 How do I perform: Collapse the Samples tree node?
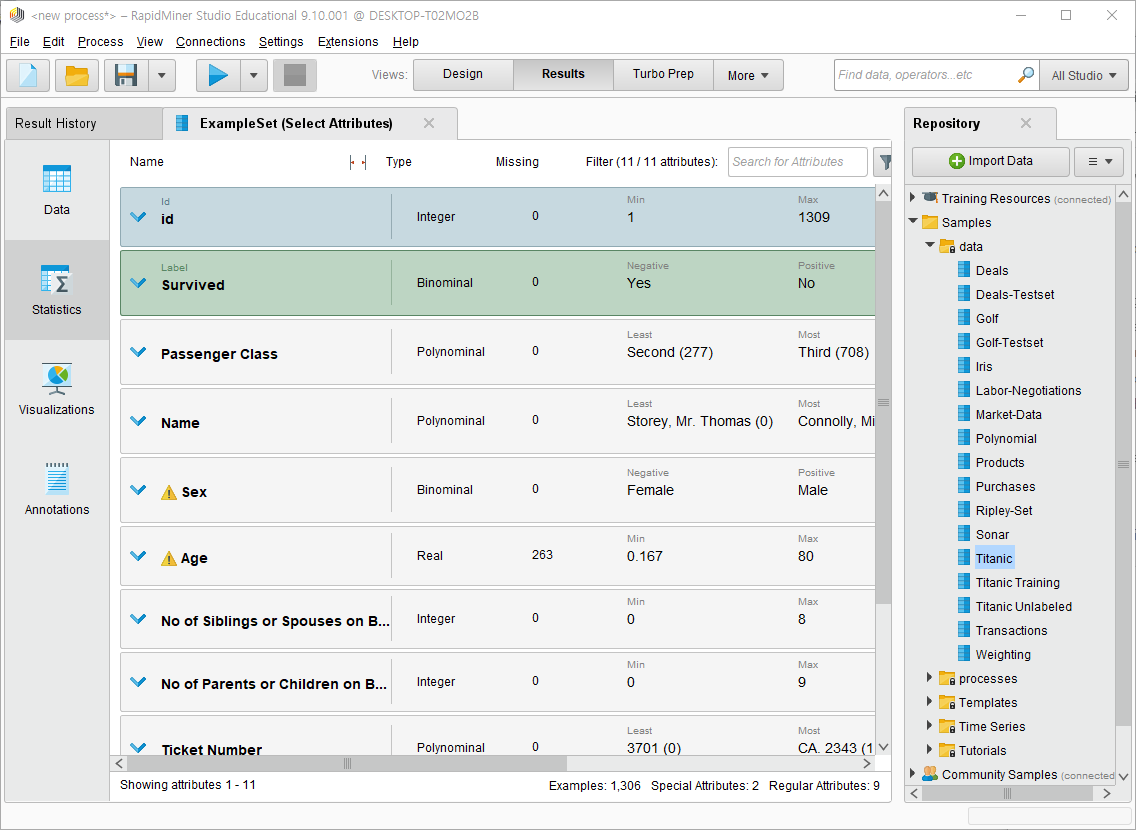pos(913,221)
